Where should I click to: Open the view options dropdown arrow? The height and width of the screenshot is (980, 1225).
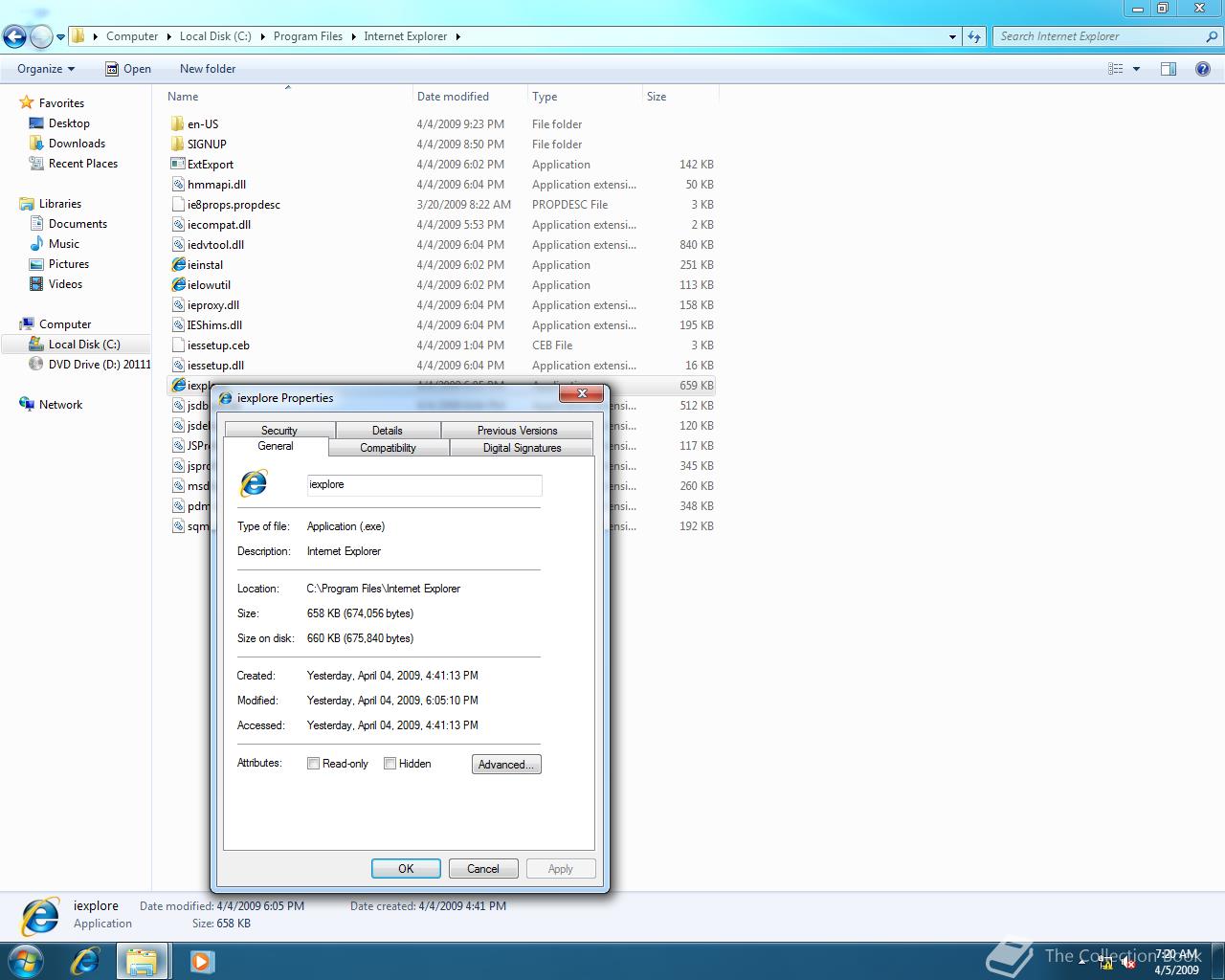[x=1136, y=69]
